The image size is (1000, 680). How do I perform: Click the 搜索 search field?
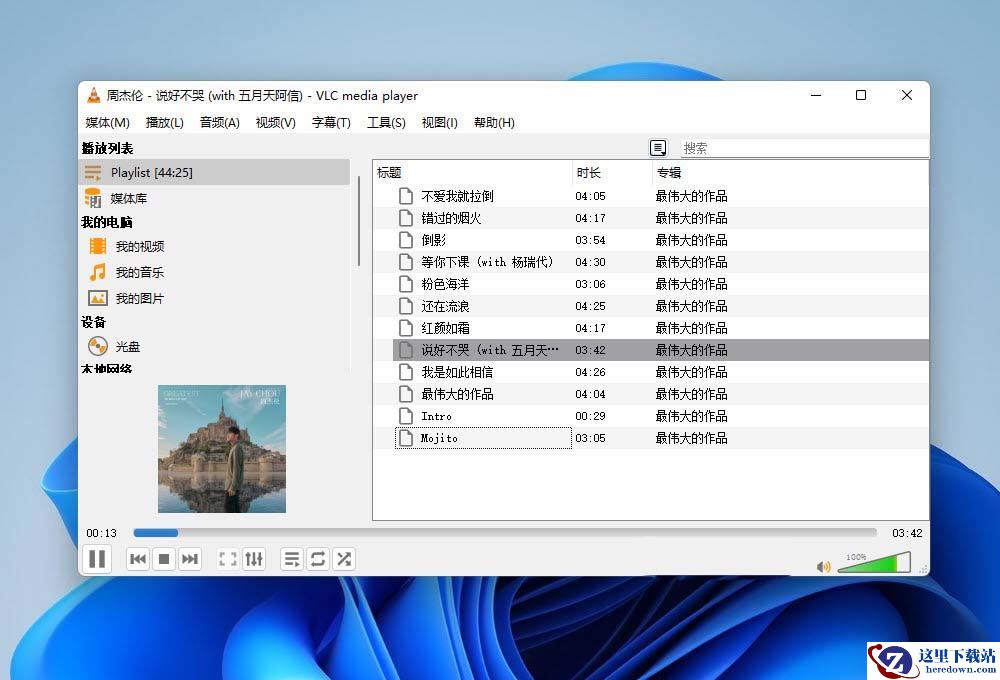803,148
